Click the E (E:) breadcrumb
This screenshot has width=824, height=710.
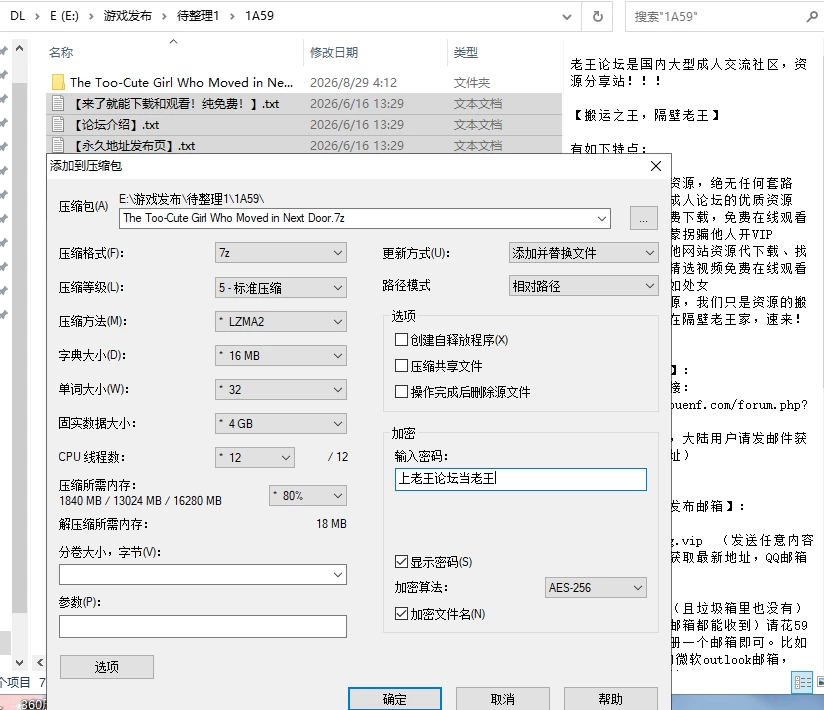tap(64, 16)
